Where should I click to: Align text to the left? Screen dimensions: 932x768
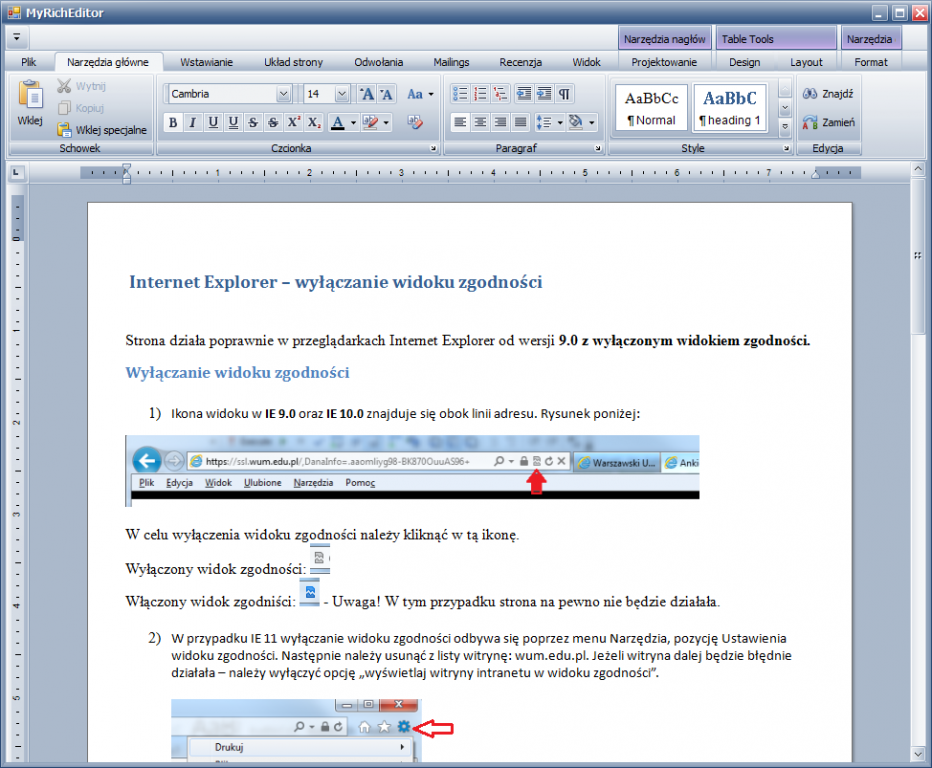[460, 122]
